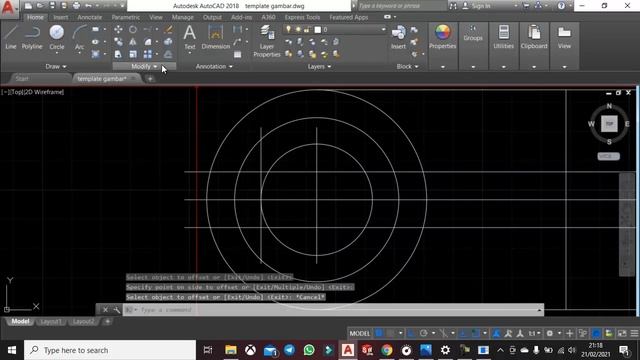Open the Insert ribbon tab
Viewport: 640px width, 360px height.
tap(61, 17)
